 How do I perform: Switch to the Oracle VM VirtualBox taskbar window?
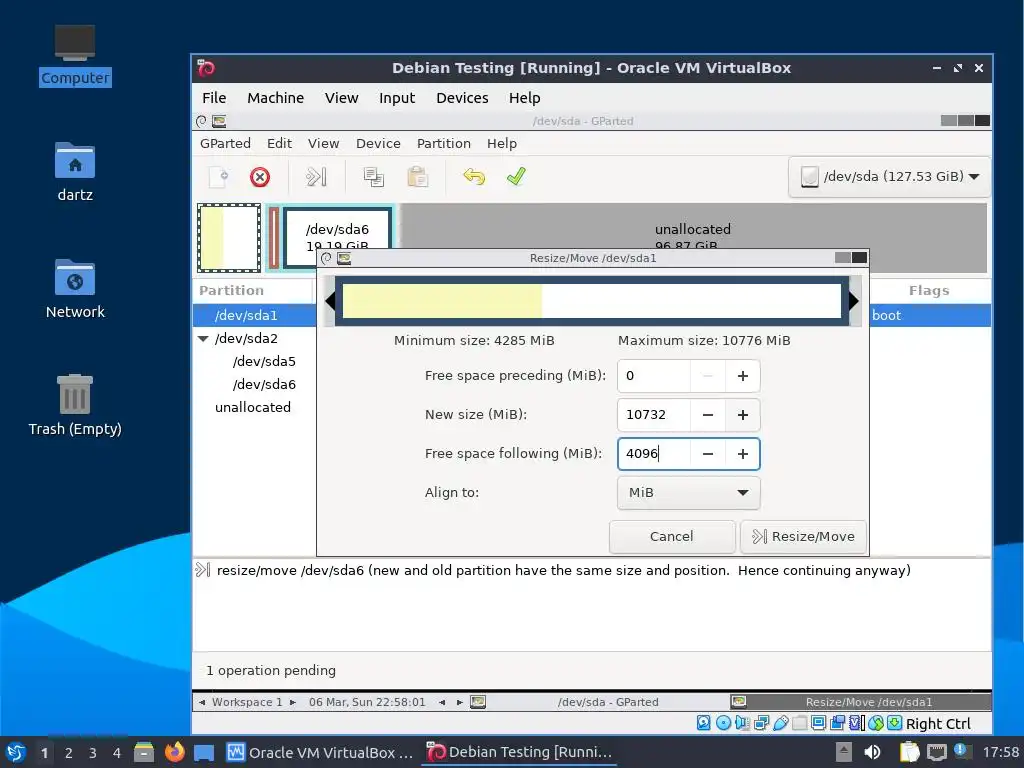click(320, 752)
